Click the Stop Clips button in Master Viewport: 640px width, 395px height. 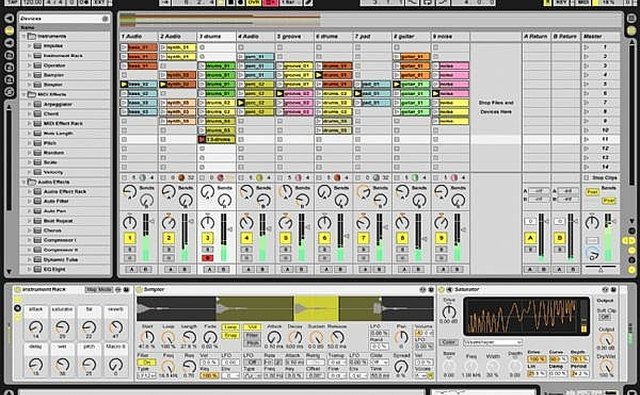601,178
